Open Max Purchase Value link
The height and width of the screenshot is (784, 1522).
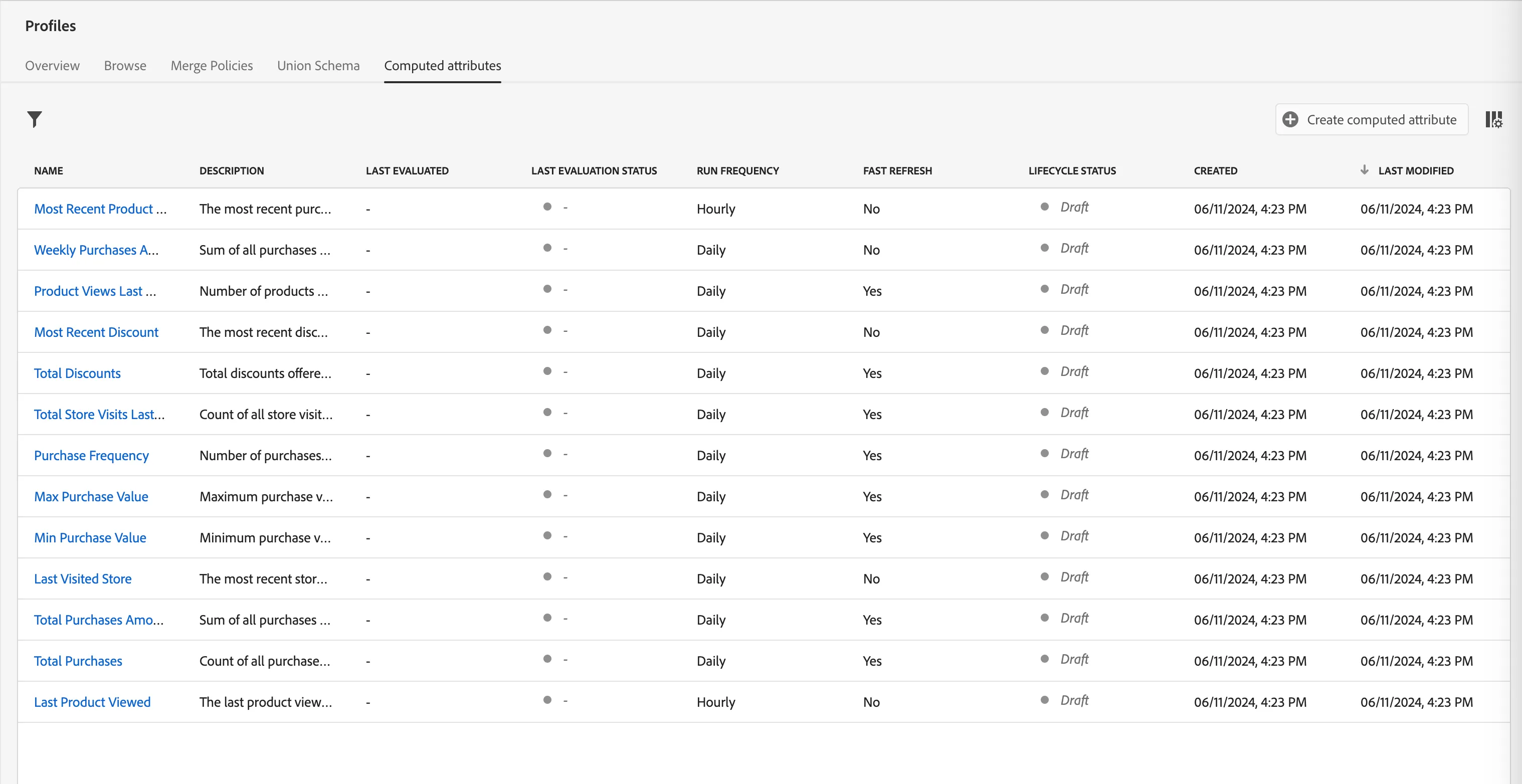[91, 496]
